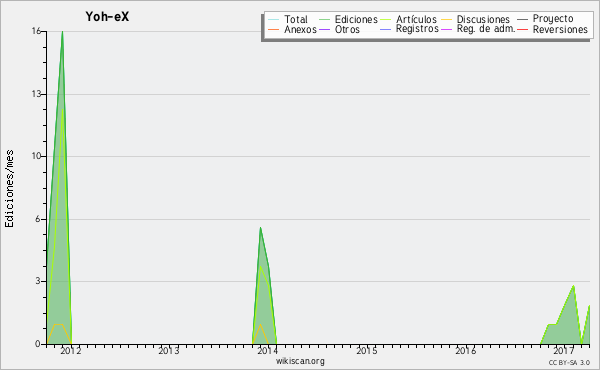Click the Otros legend label
600x370 pixels.
[347, 29]
